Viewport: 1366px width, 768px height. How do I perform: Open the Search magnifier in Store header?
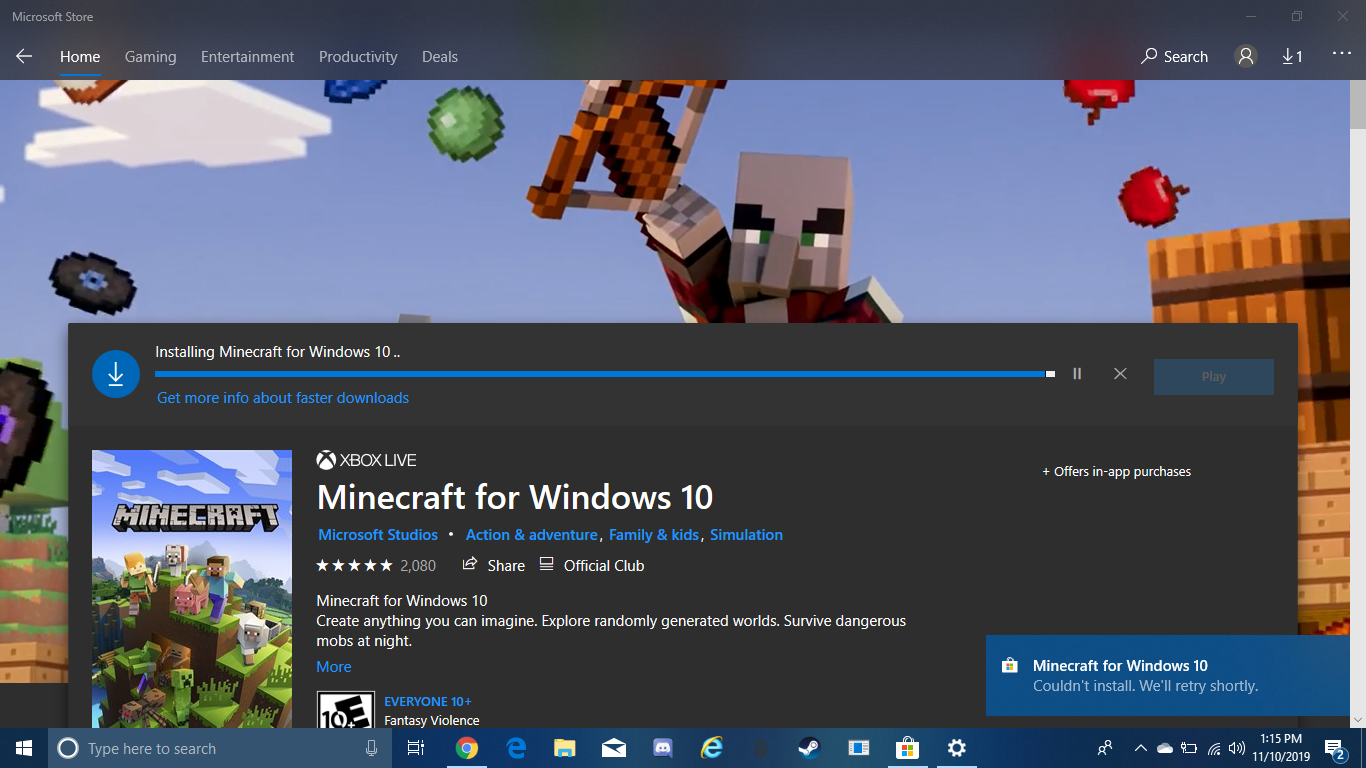[x=1174, y=57]
